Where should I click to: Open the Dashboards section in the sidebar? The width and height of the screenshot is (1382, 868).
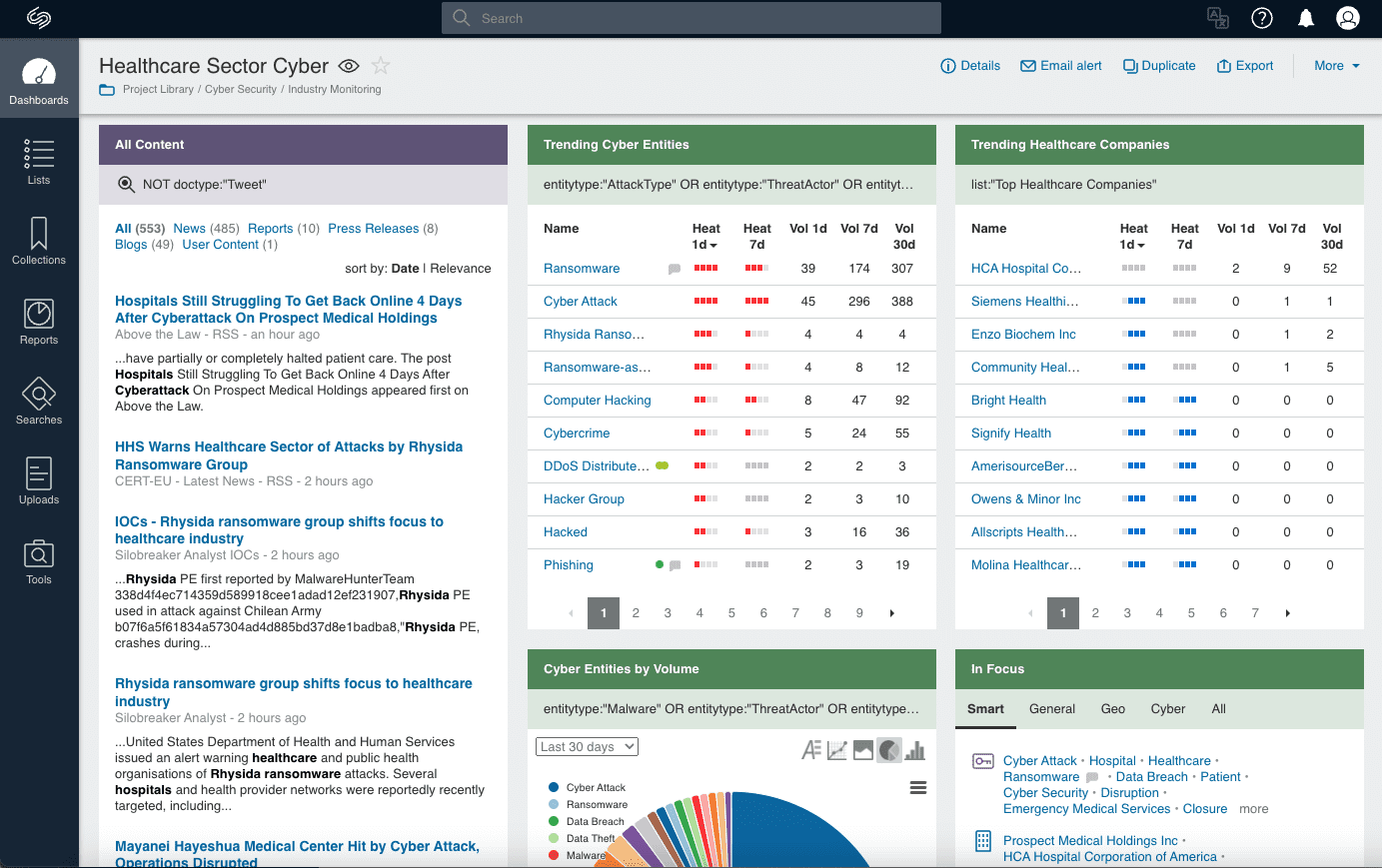[x=39, y=79]
